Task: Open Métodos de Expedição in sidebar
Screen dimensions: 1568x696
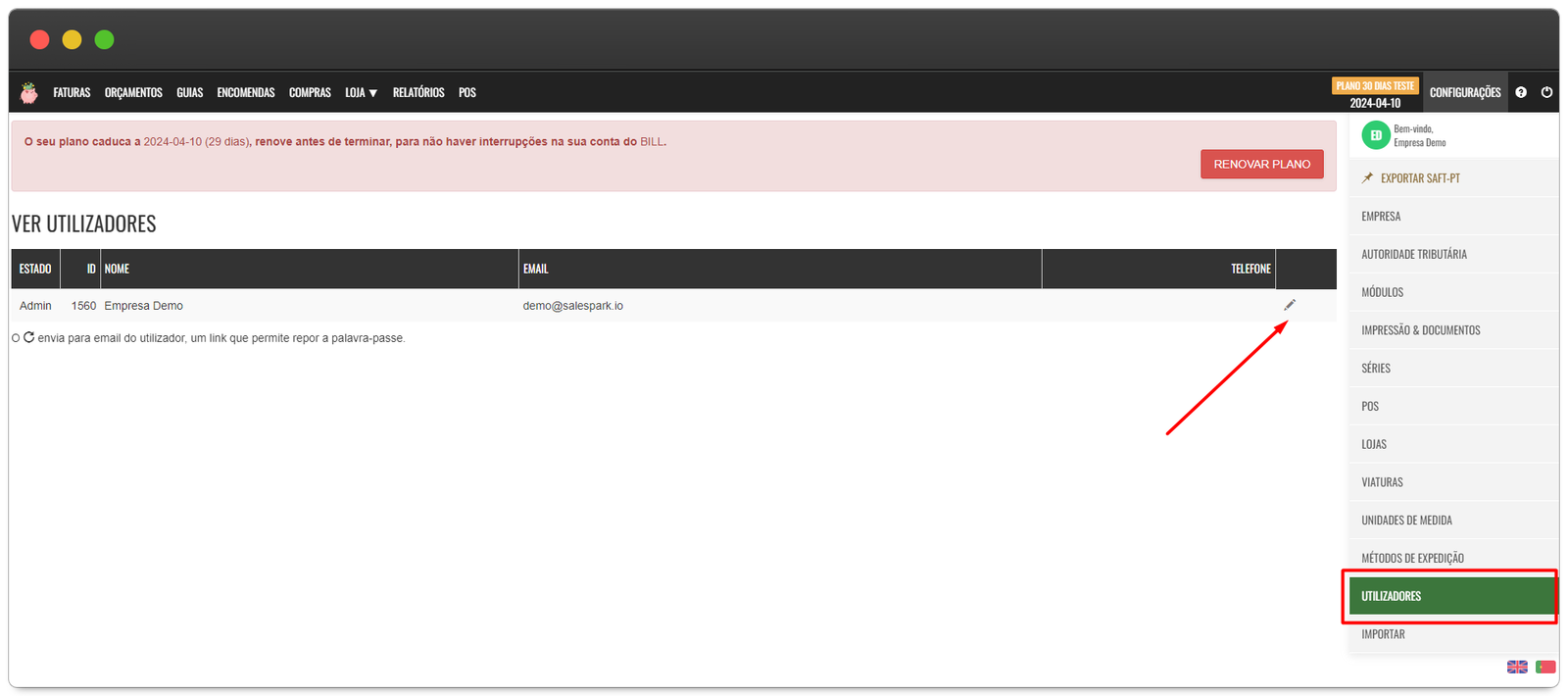Action: [1412, 558]
